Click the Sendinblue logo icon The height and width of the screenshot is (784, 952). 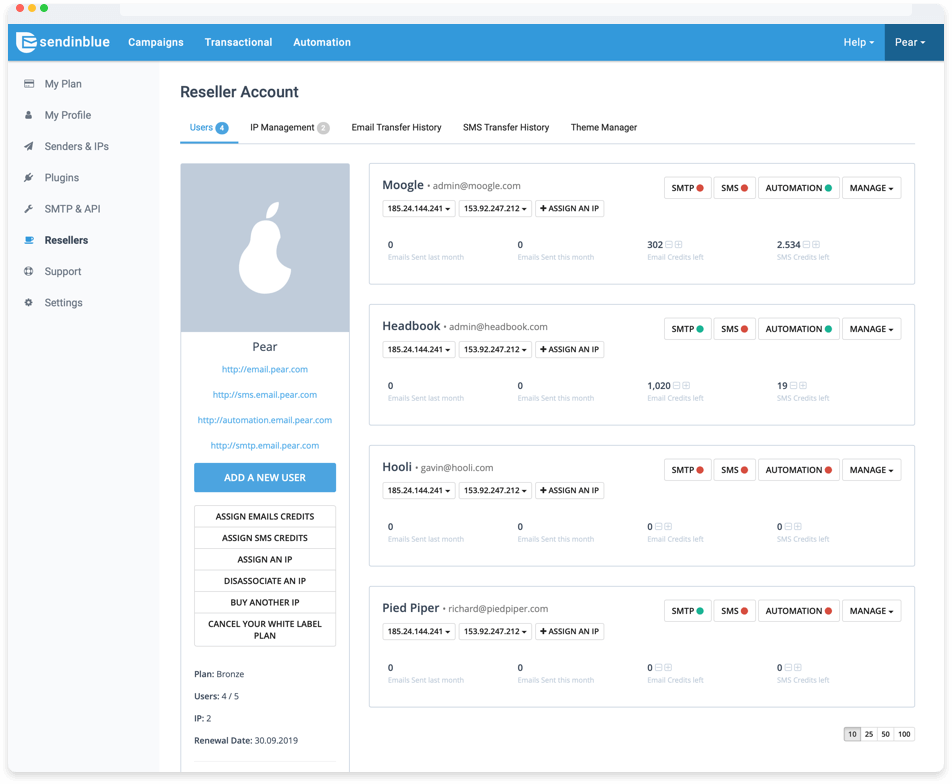[27, 42]
